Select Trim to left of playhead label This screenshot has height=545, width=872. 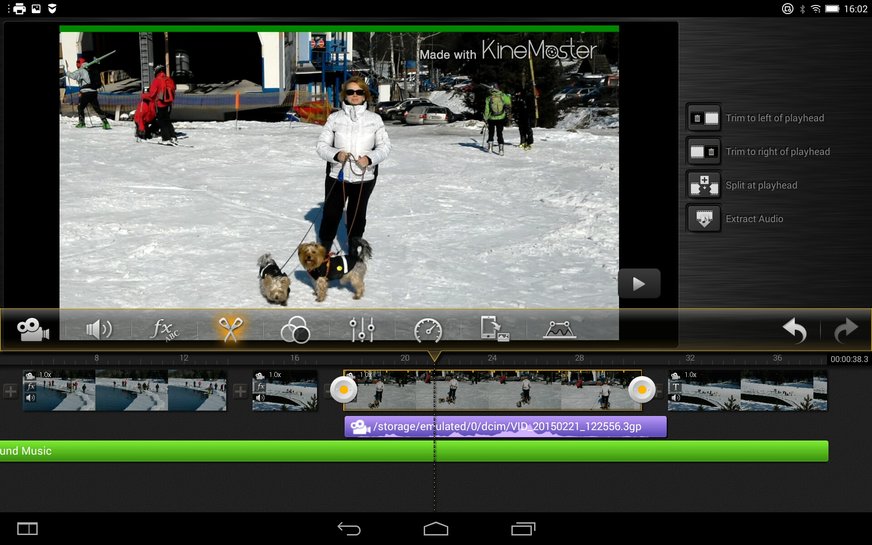tap(775, 118)
